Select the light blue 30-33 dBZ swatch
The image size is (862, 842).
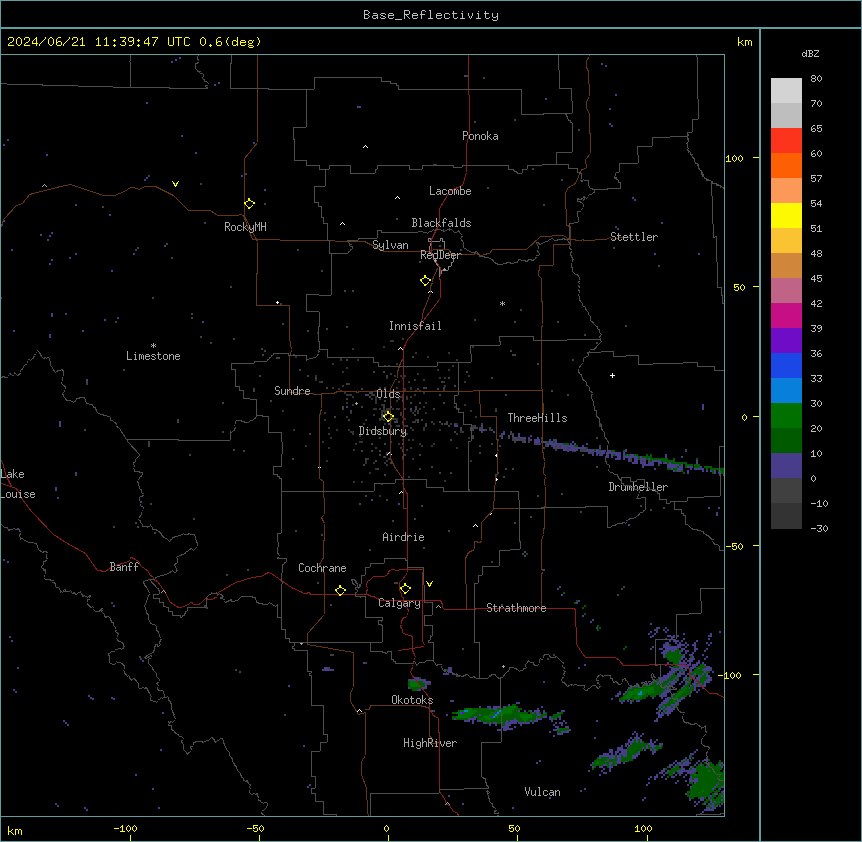(786, 391)
